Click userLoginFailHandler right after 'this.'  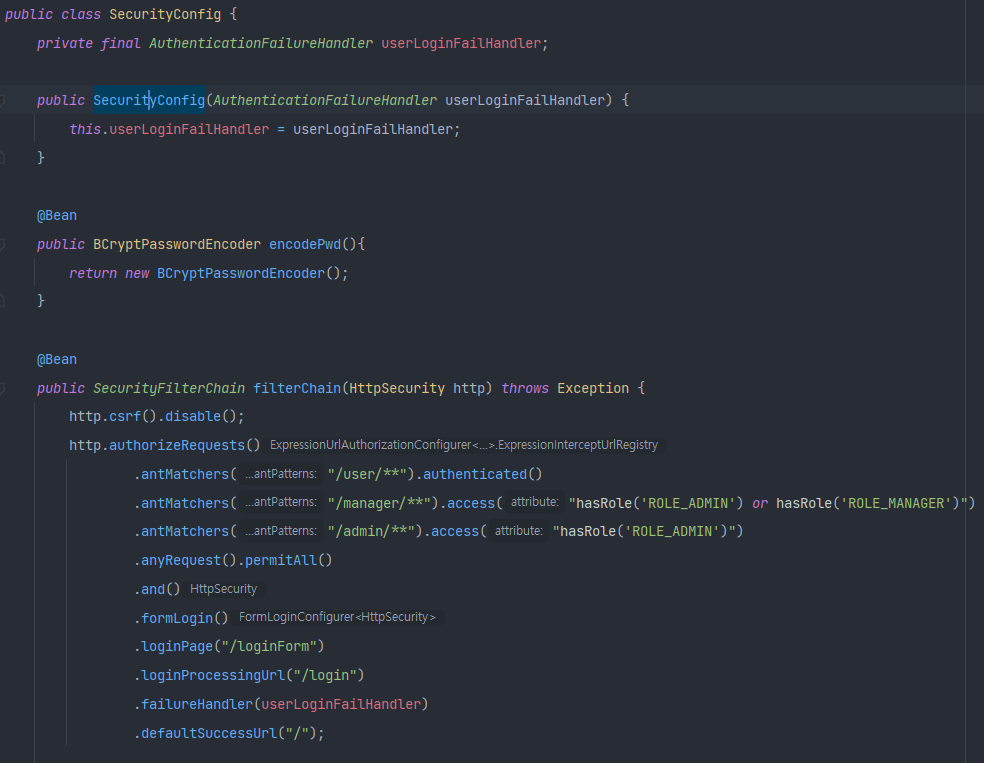(x=190, y=129)
